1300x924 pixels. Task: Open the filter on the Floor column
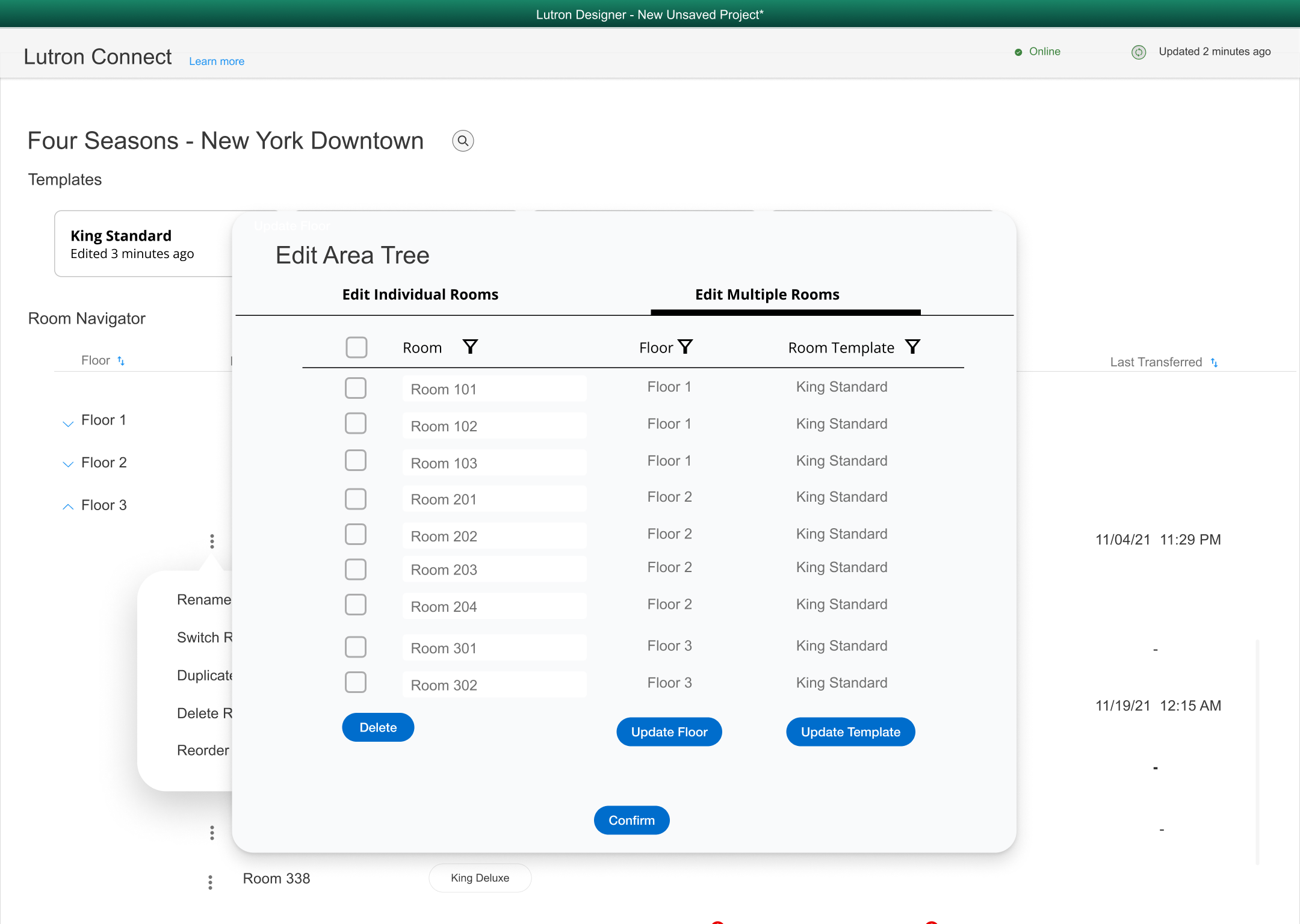click(686, 346)
